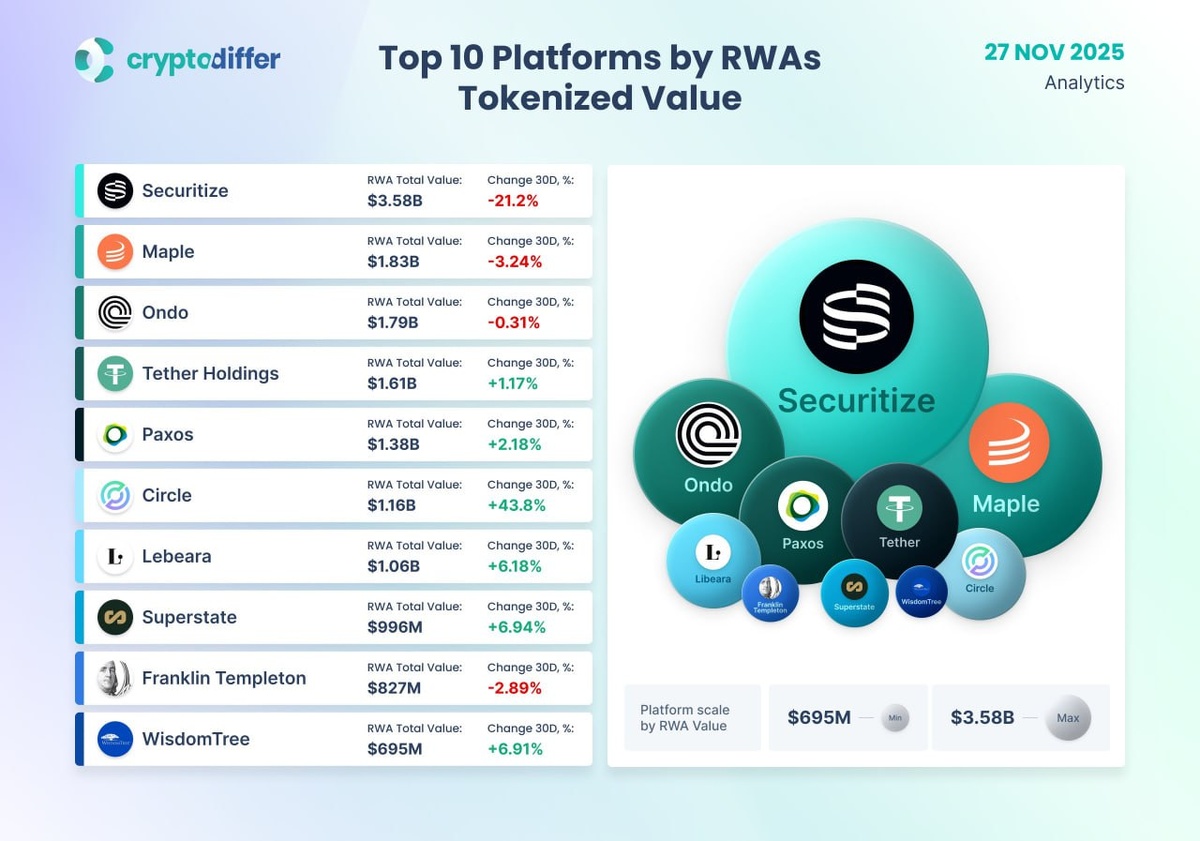Click the Circle bubble in chart

click(980, 573)
